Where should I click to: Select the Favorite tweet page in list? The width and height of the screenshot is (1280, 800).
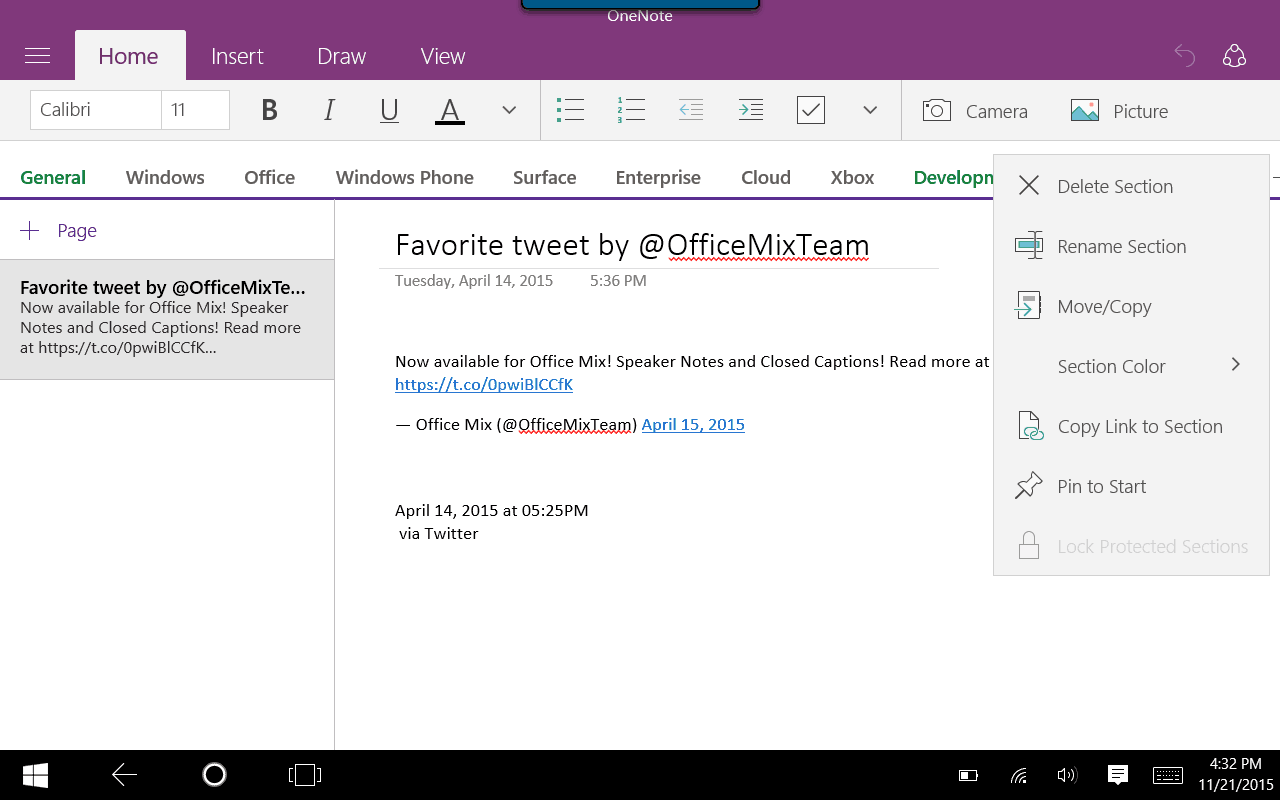tap(167, 319)
